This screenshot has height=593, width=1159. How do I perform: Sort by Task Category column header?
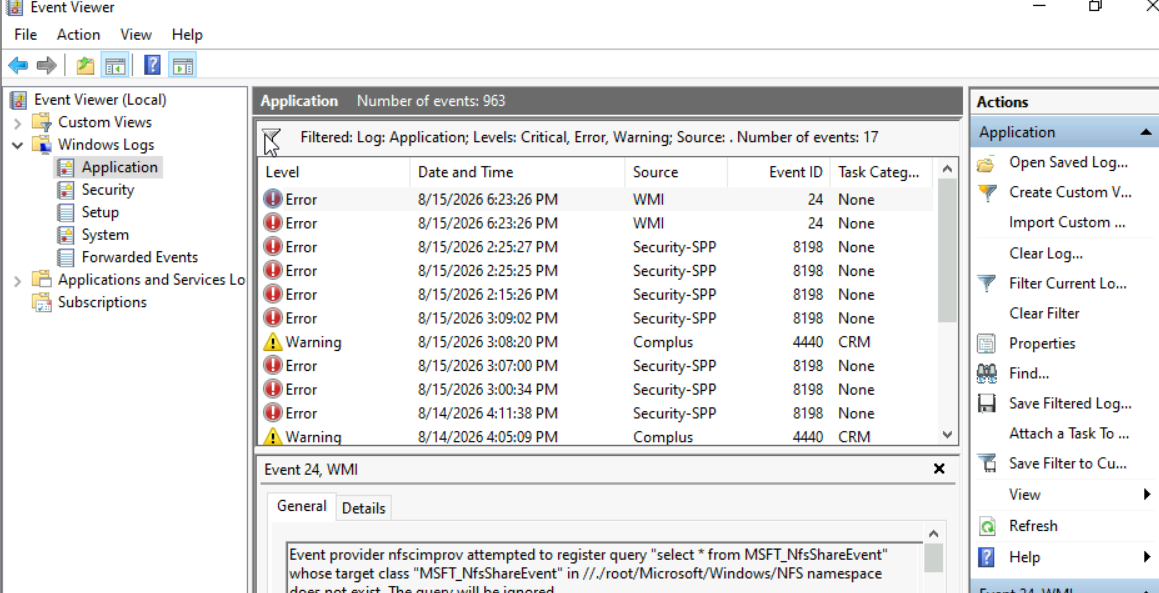click(883, 172)
